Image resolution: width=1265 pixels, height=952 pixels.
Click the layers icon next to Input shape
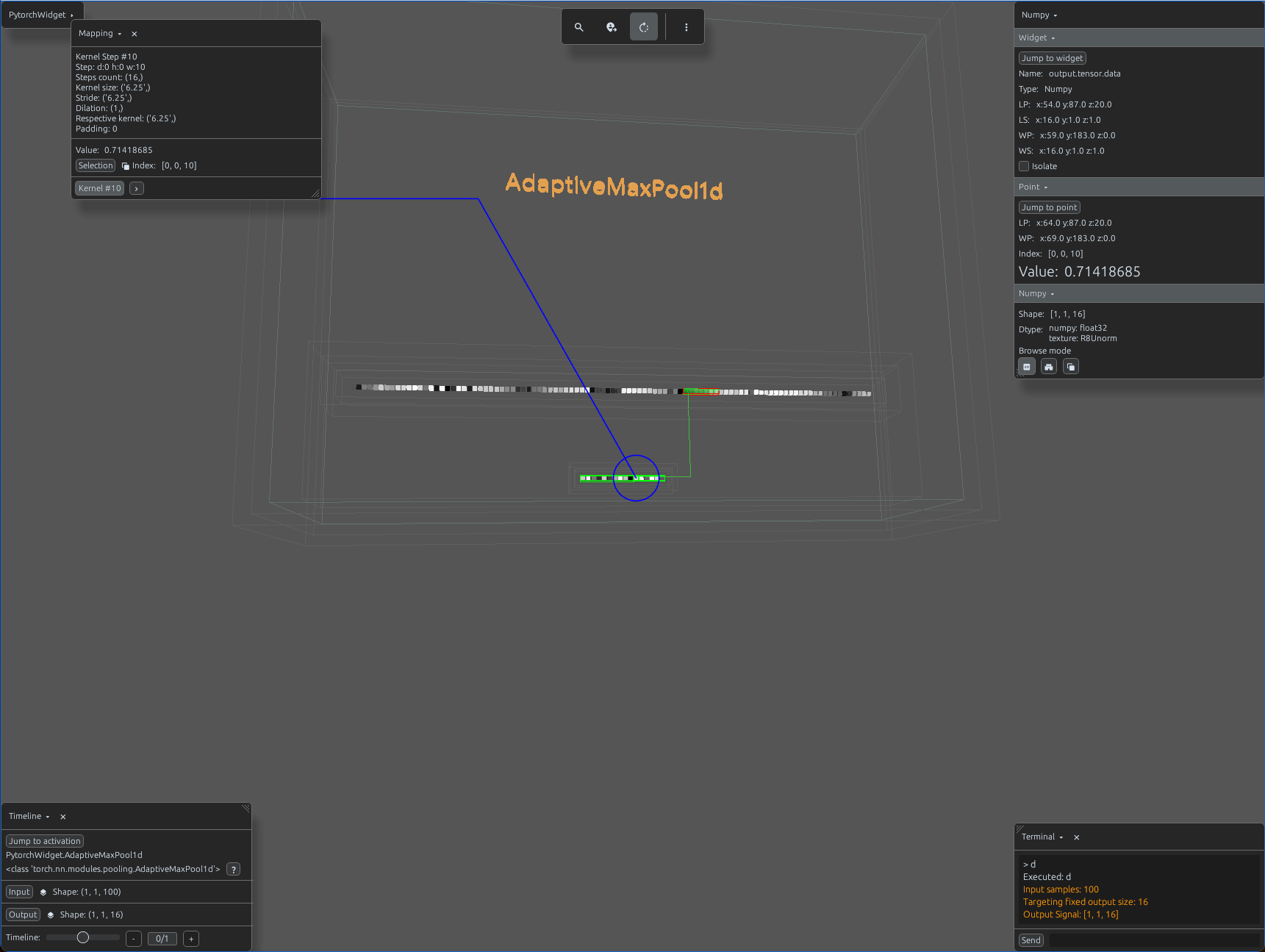coord(43,892)
